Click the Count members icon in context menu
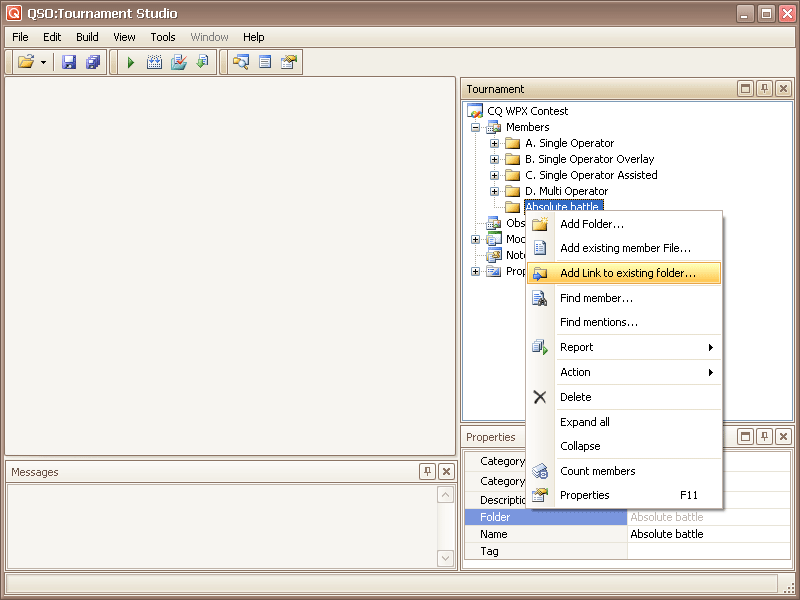 (x=540, y=471)
